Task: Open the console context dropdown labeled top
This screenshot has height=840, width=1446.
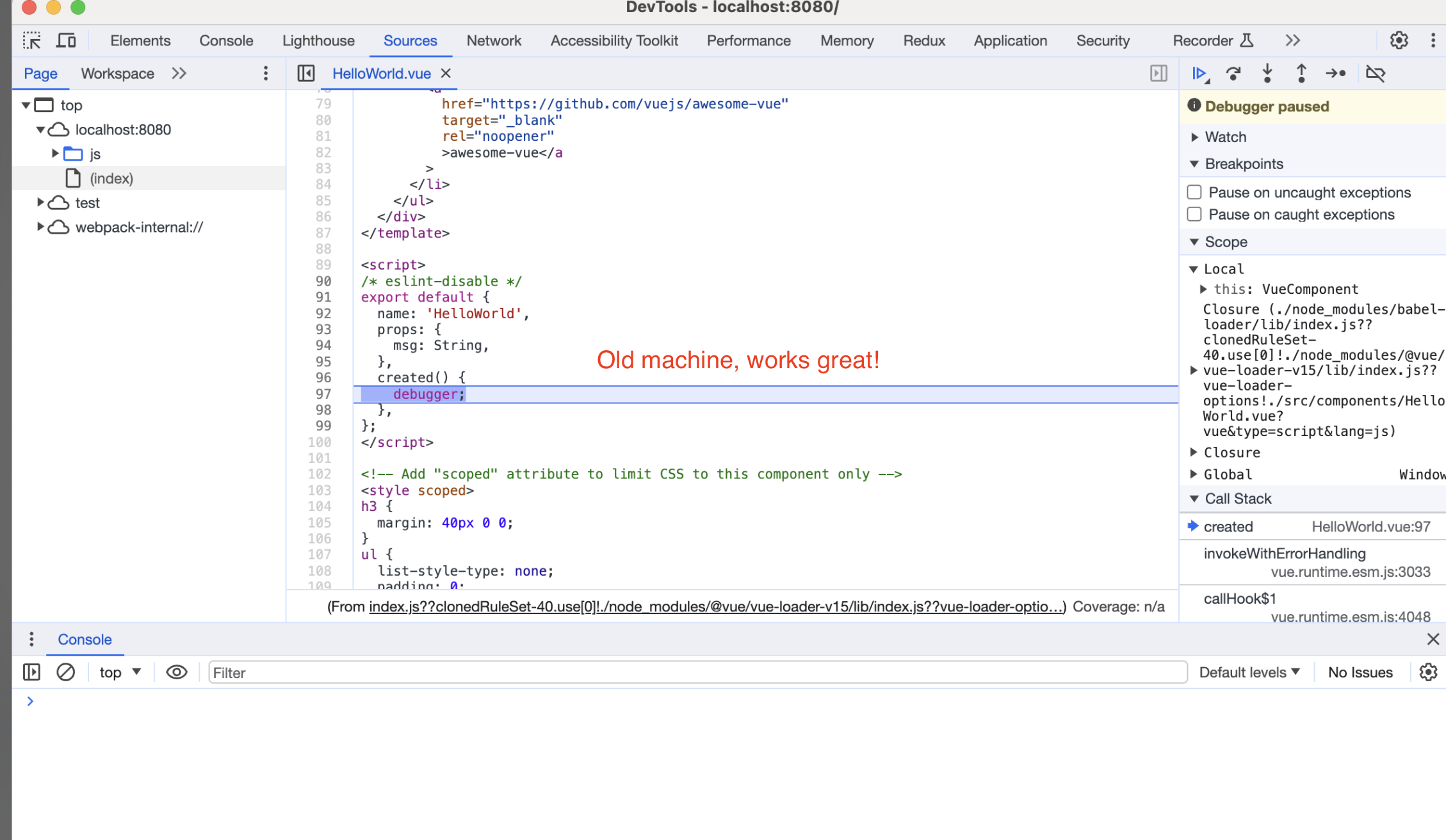Action: point(120,672)
